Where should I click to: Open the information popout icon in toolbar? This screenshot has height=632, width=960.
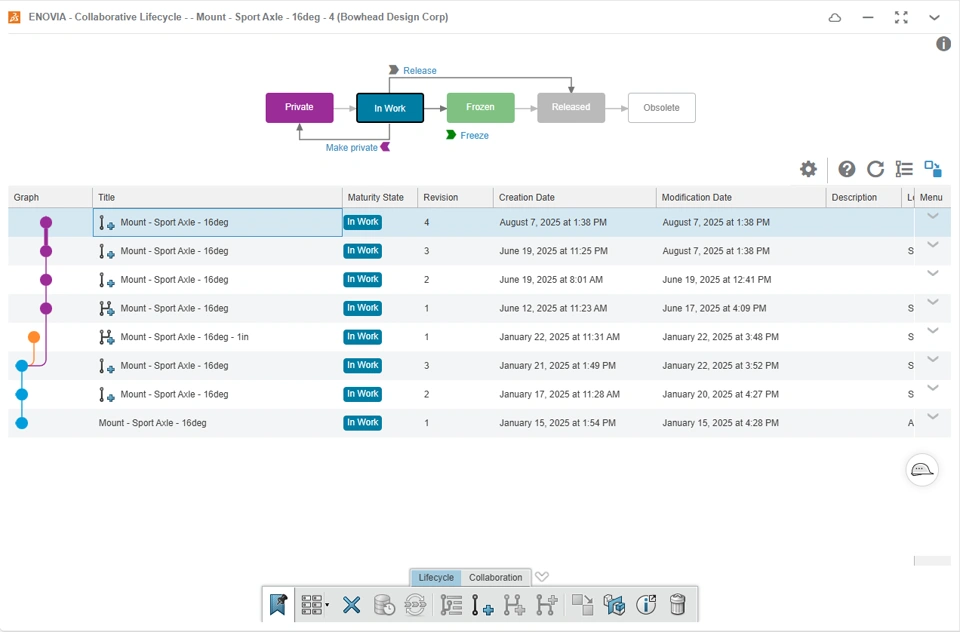(646, 605)
